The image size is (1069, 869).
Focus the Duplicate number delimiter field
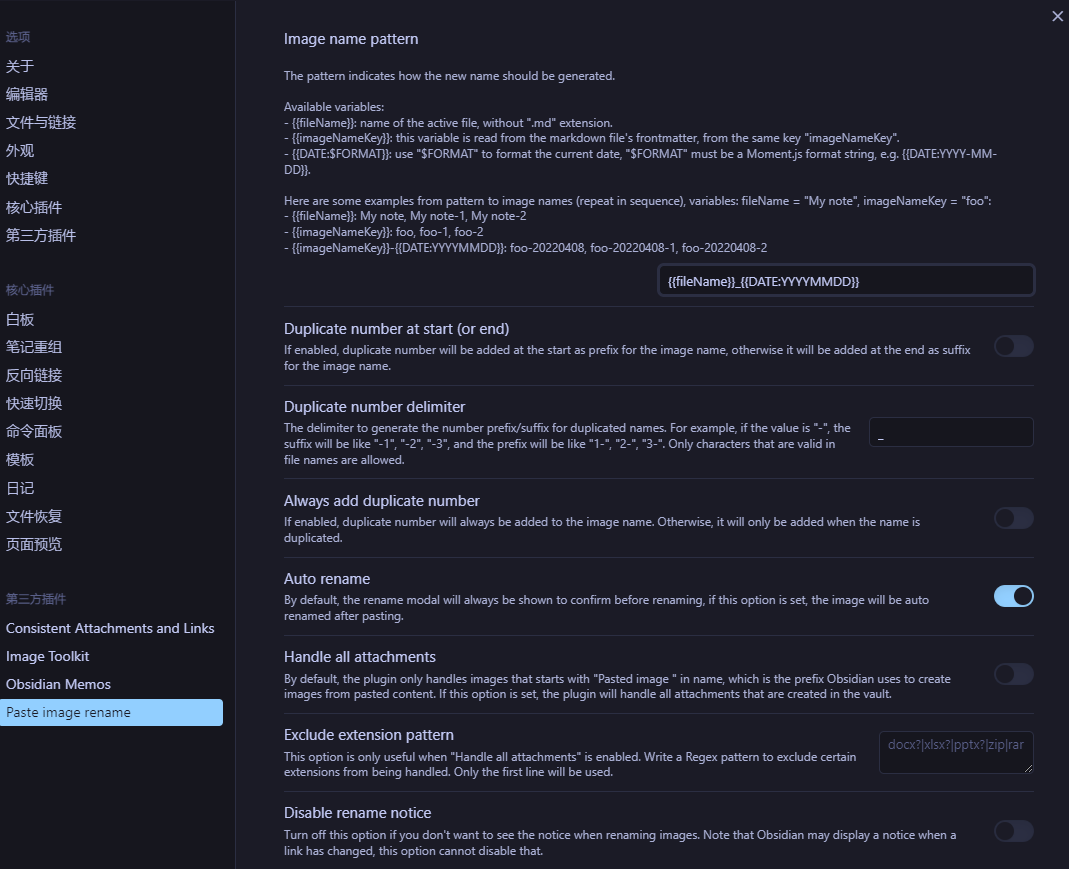pos(951,432)
